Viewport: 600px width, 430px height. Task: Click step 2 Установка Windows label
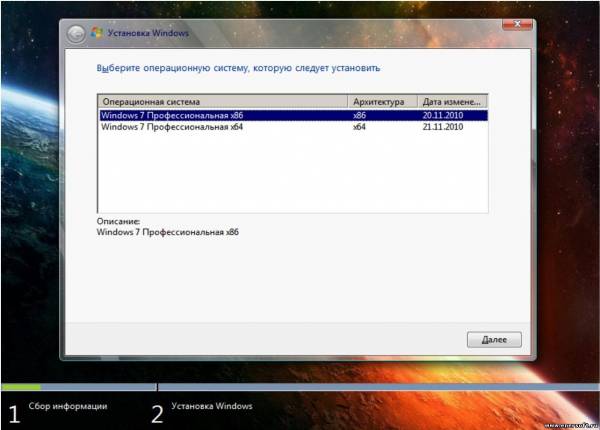click(212, 406)
